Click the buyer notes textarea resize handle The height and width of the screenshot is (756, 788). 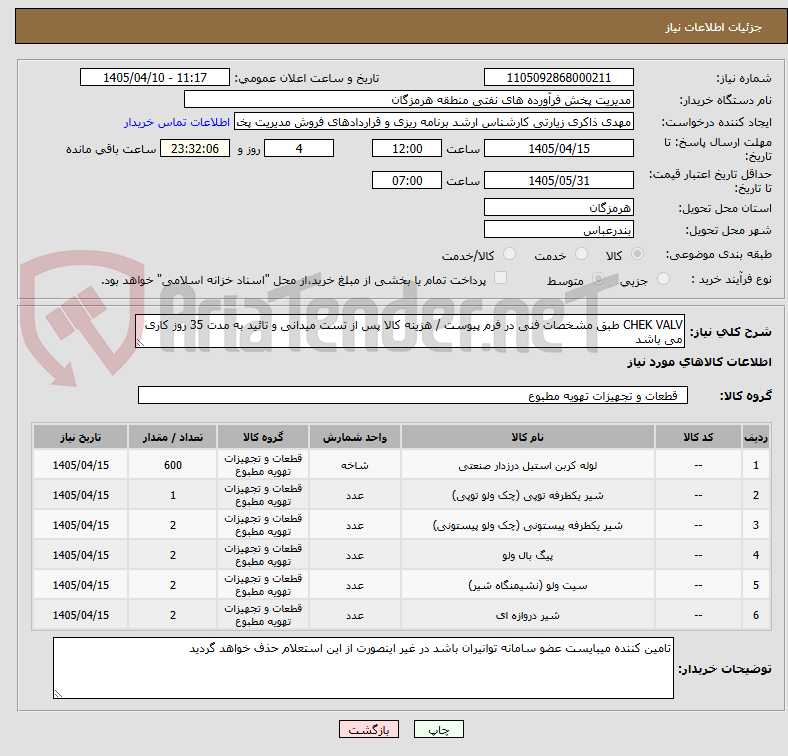tap(58, 694)
